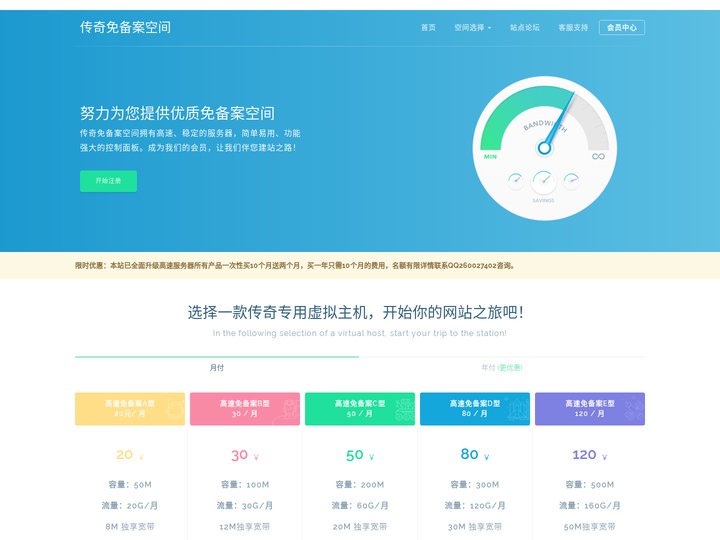Click the 流量: 60G/月 text
This screenshot has width=720, height=540.
pyautogui.click(x=360, y=506)
